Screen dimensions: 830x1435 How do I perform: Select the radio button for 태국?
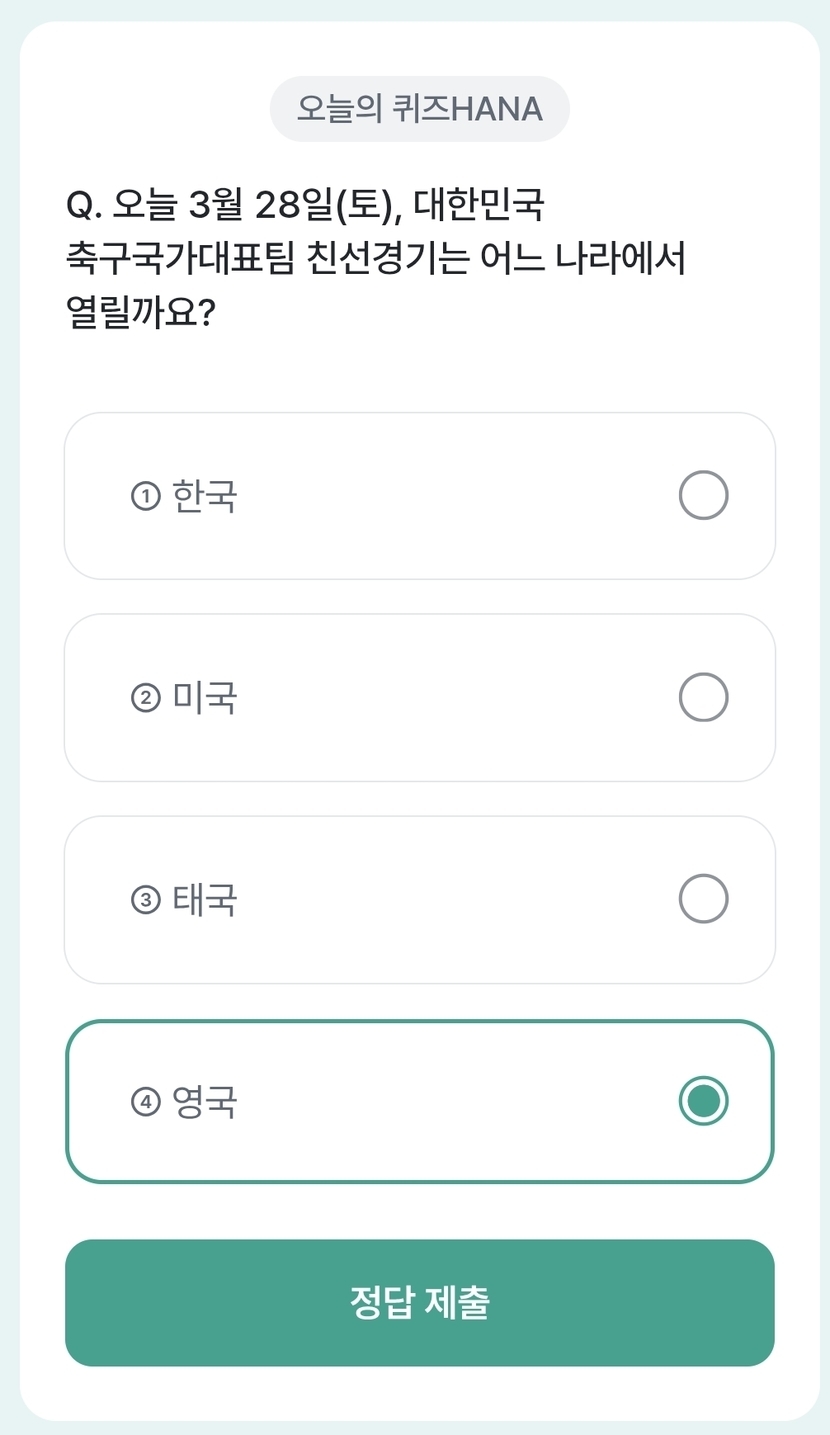pos(703,898)
